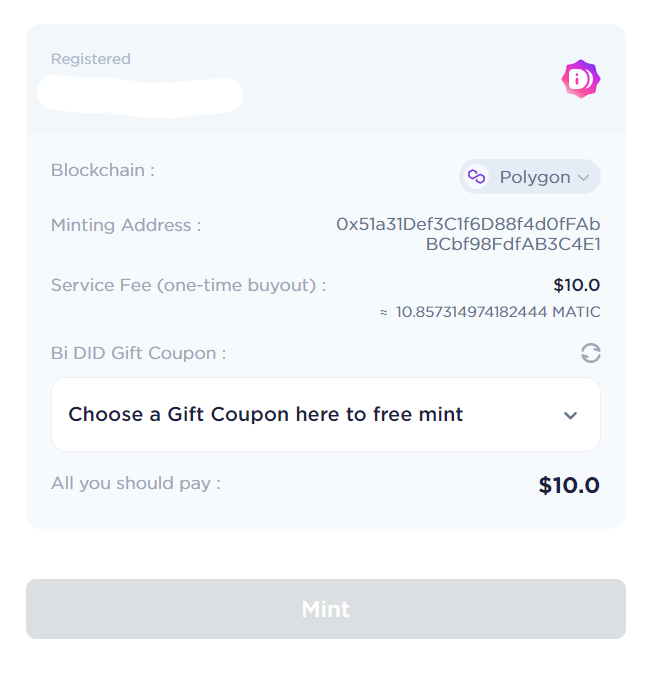The height and width of the screenshot is (683, 650).
Task: Click the approximately-equal sign before MATIC amount
Action: click(384, 312)
